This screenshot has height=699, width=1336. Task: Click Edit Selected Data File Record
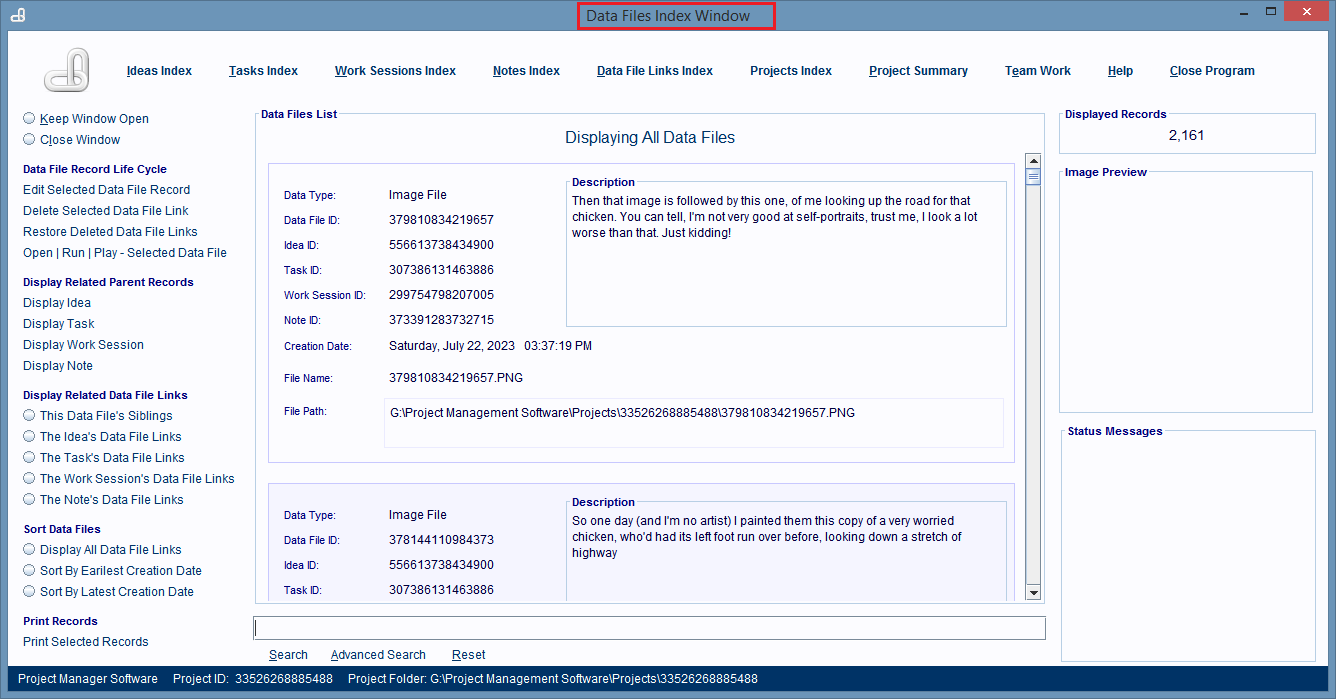106,190
